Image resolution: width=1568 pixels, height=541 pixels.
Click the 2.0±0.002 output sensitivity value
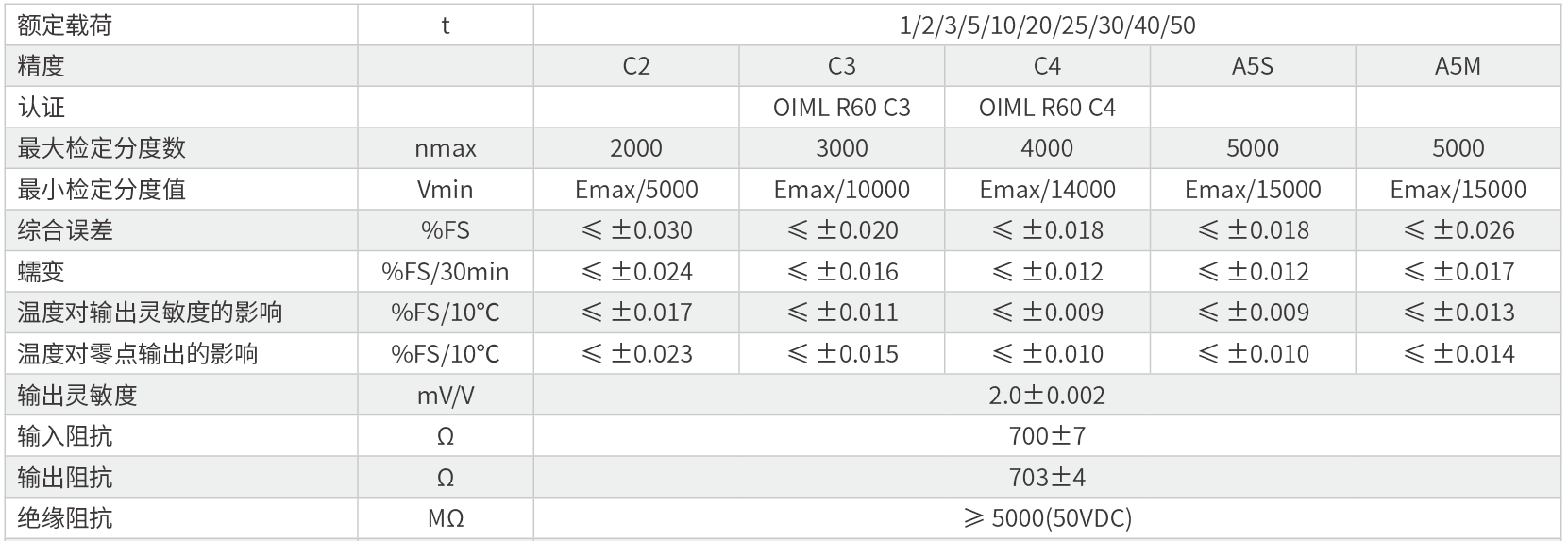point(1047,395)
